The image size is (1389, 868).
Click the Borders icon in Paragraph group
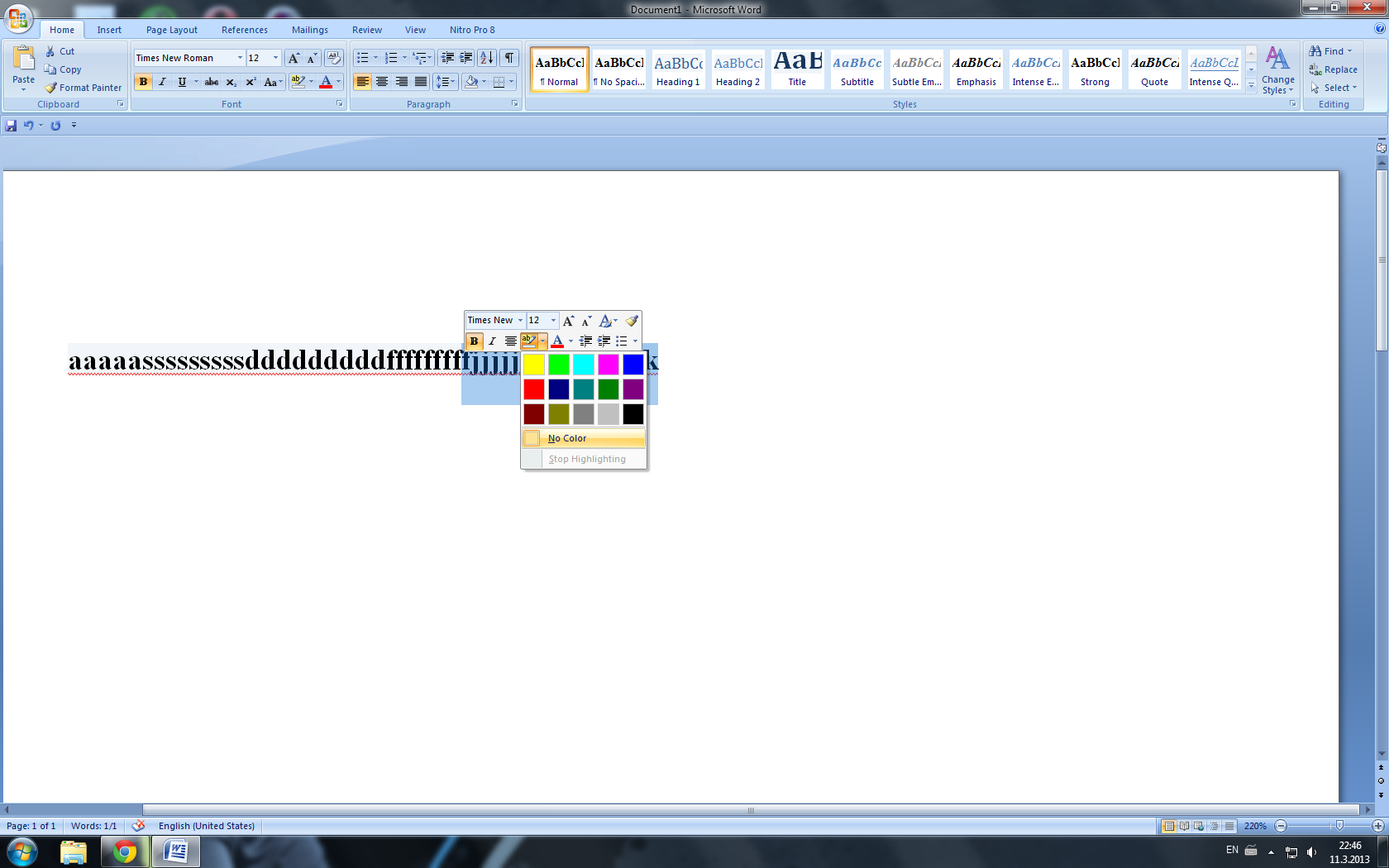tap(499, 82)
